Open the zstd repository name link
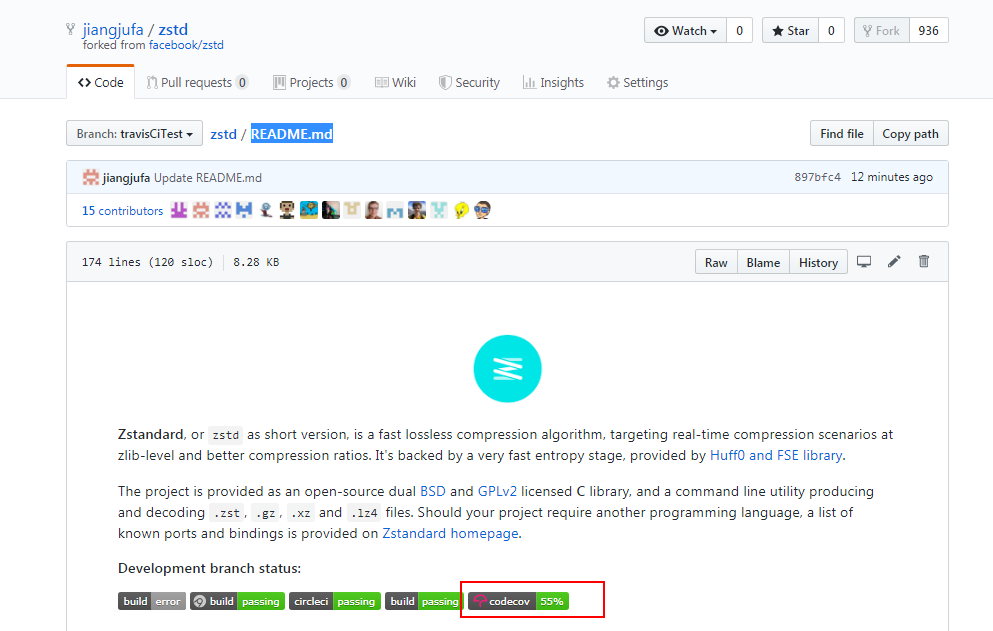The width and height of the screenshot is (993, 631). point(173,29)
